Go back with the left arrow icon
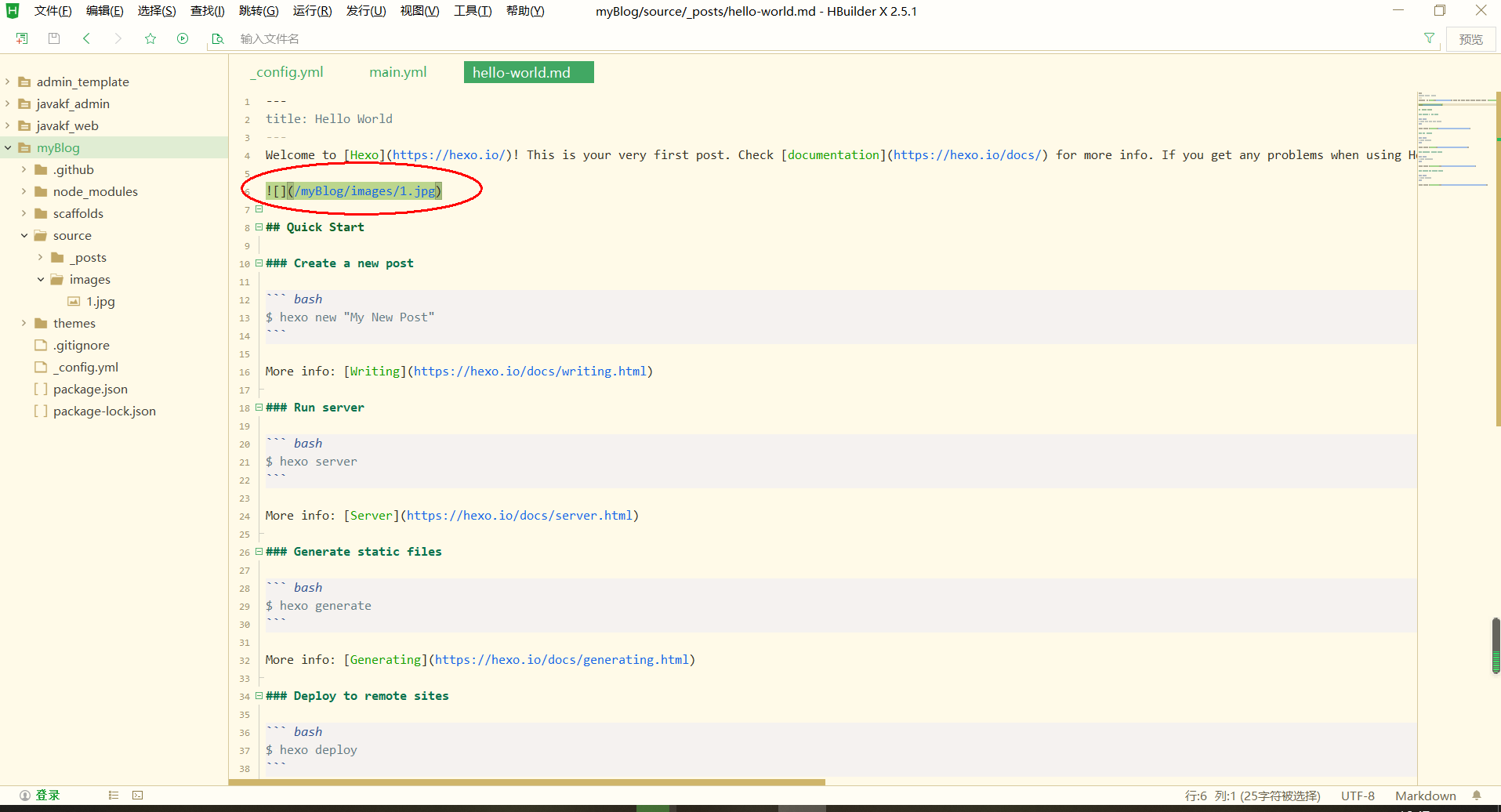Image resolution: width=1501 pixels, height=812 pixels. [x=86, y=38]
